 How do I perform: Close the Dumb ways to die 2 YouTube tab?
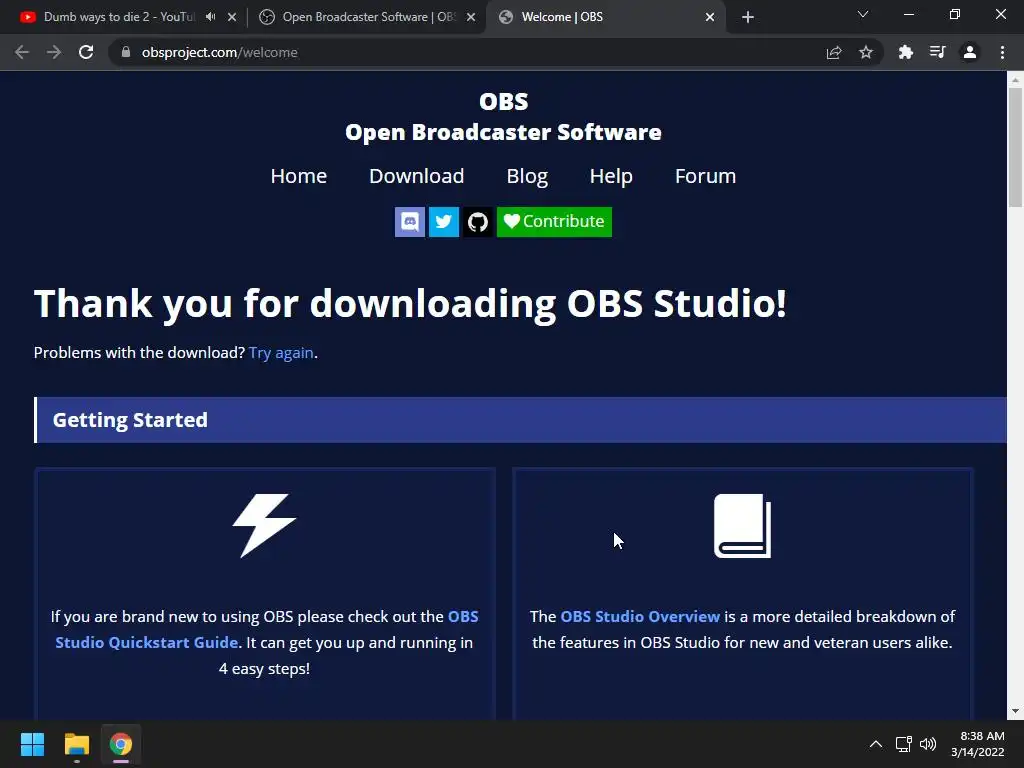(232, 17)
